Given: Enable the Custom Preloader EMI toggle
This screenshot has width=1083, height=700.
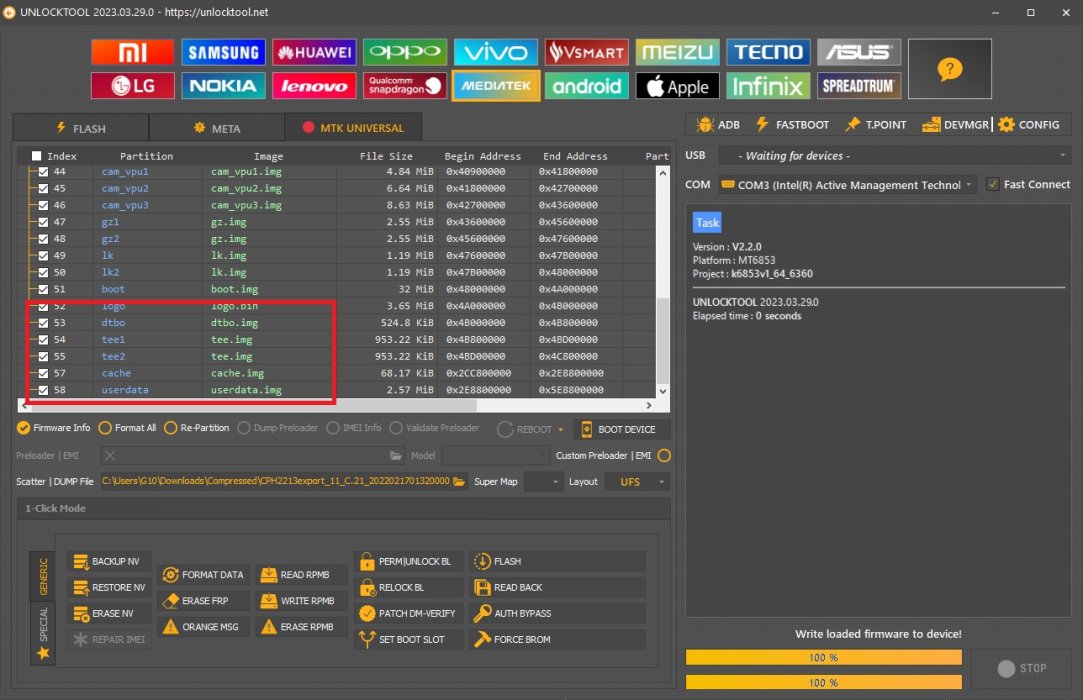Looking at the screenshot, I should point(664,455).
